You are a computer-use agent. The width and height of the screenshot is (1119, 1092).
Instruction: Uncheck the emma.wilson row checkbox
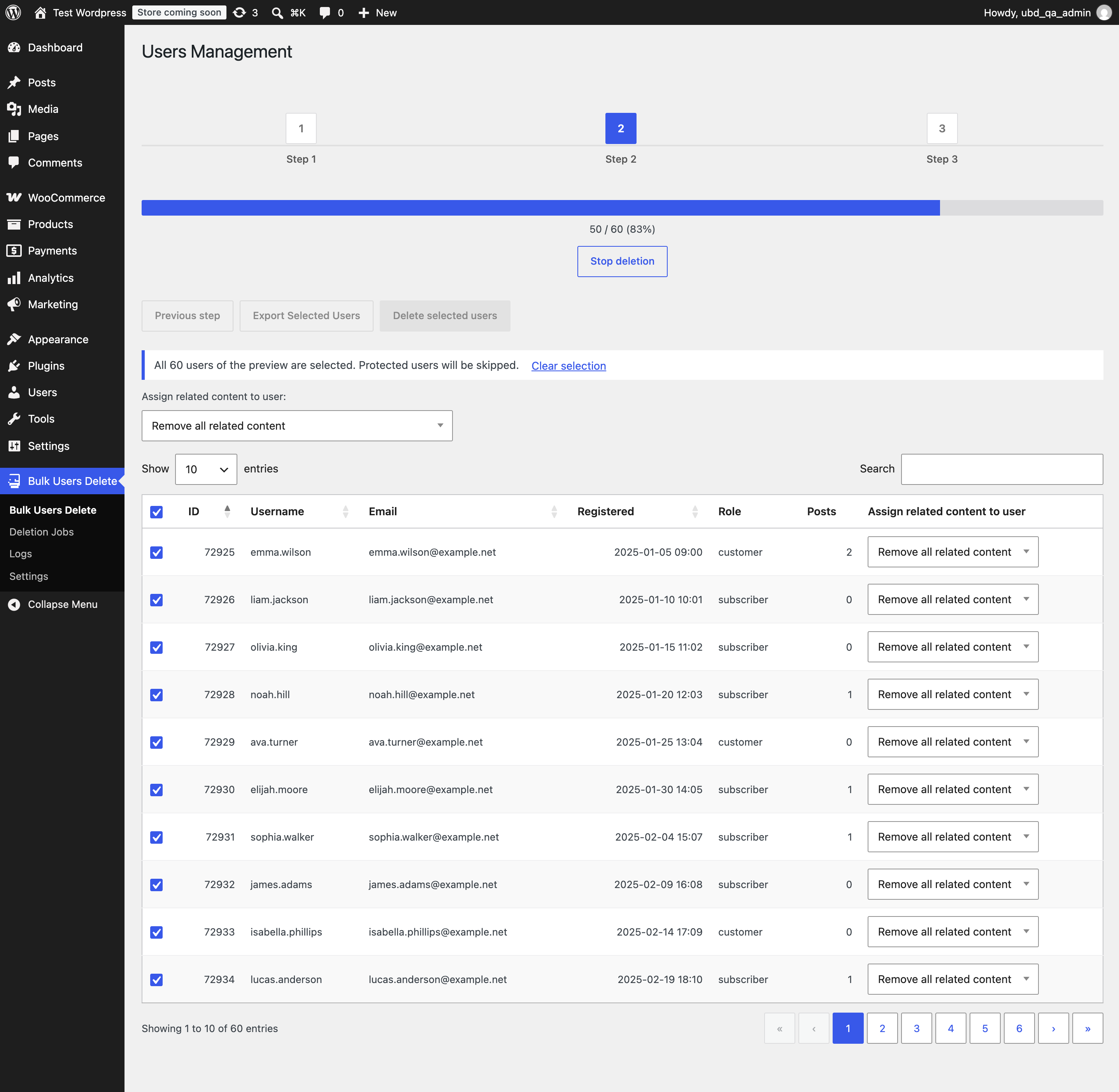(x=156, y=552)
